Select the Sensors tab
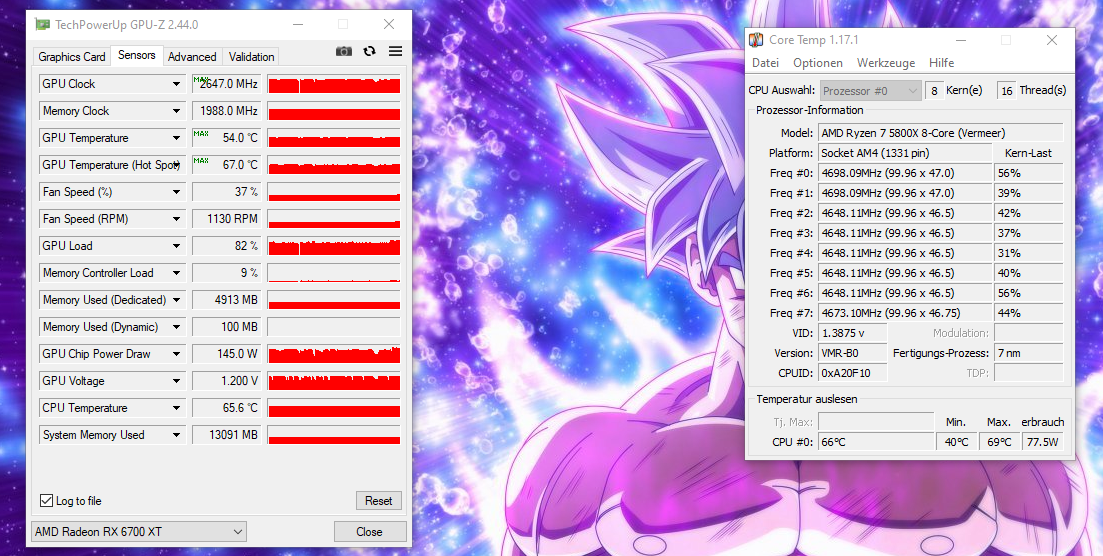The image size is (1103, 556). 136,55
